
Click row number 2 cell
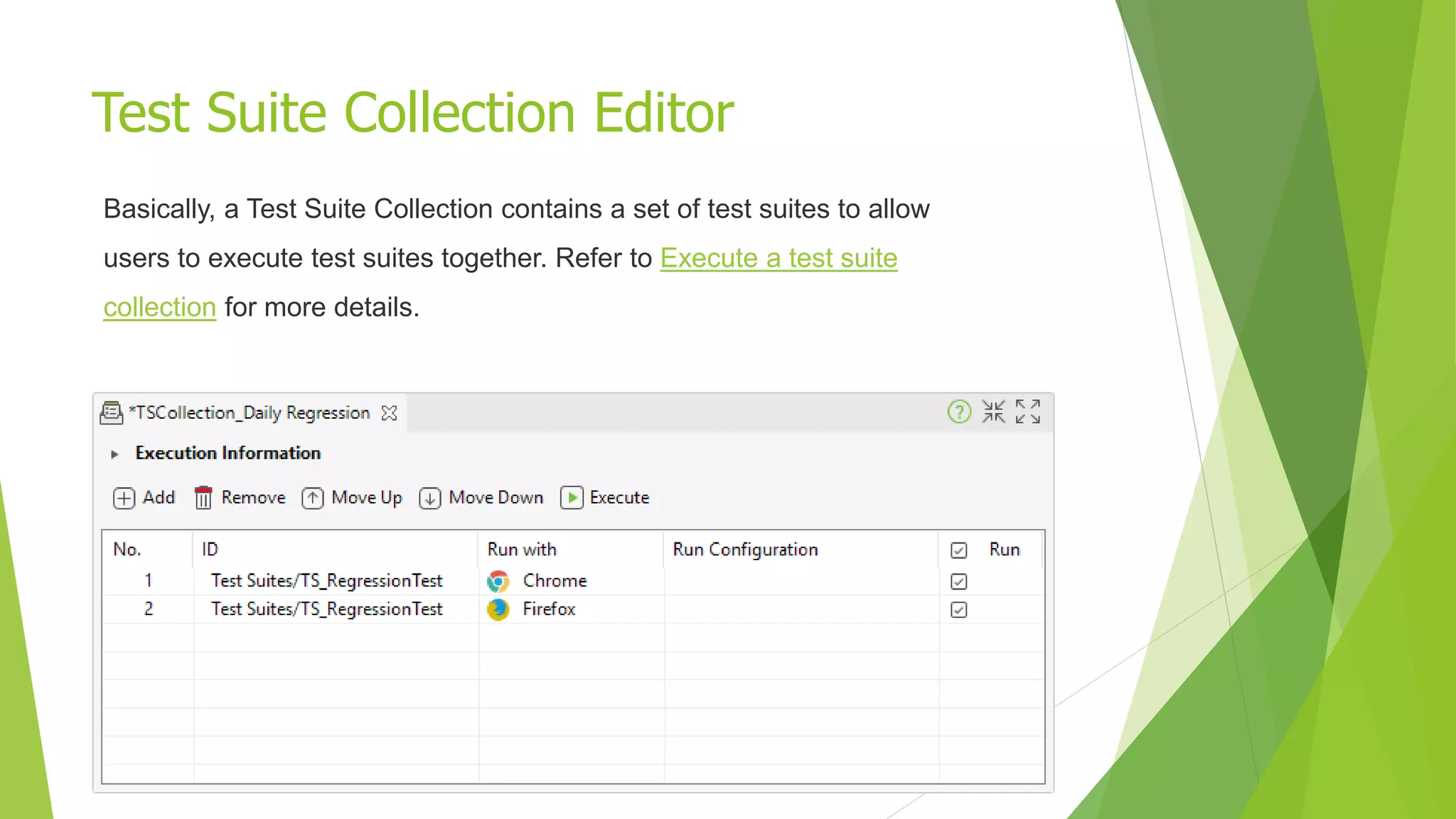(x=149, y=609)
